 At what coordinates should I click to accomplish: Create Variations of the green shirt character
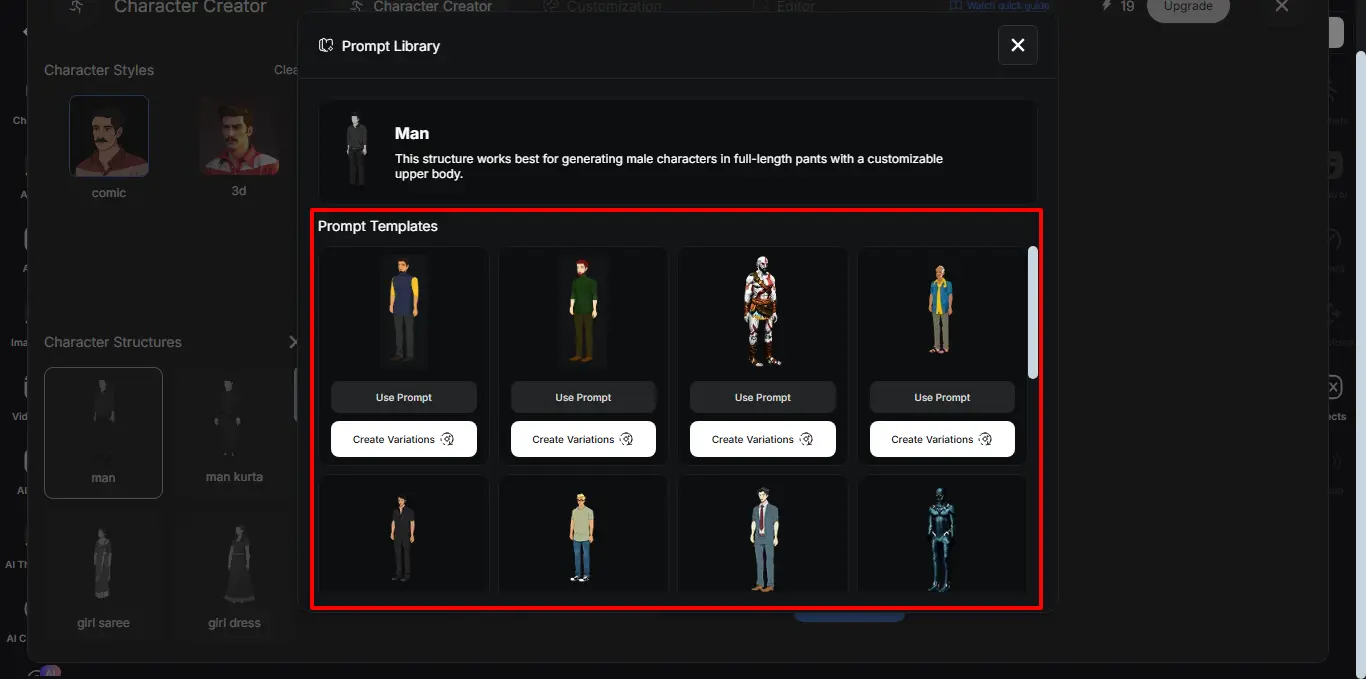click(x=583, y=439)
